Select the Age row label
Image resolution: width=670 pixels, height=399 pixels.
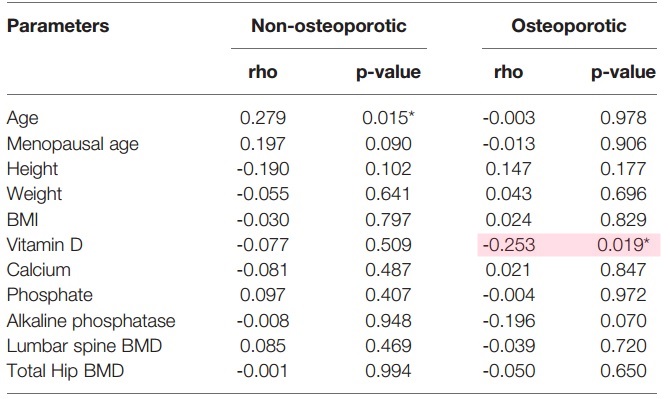pyautogui.click(x=23, y=118)
